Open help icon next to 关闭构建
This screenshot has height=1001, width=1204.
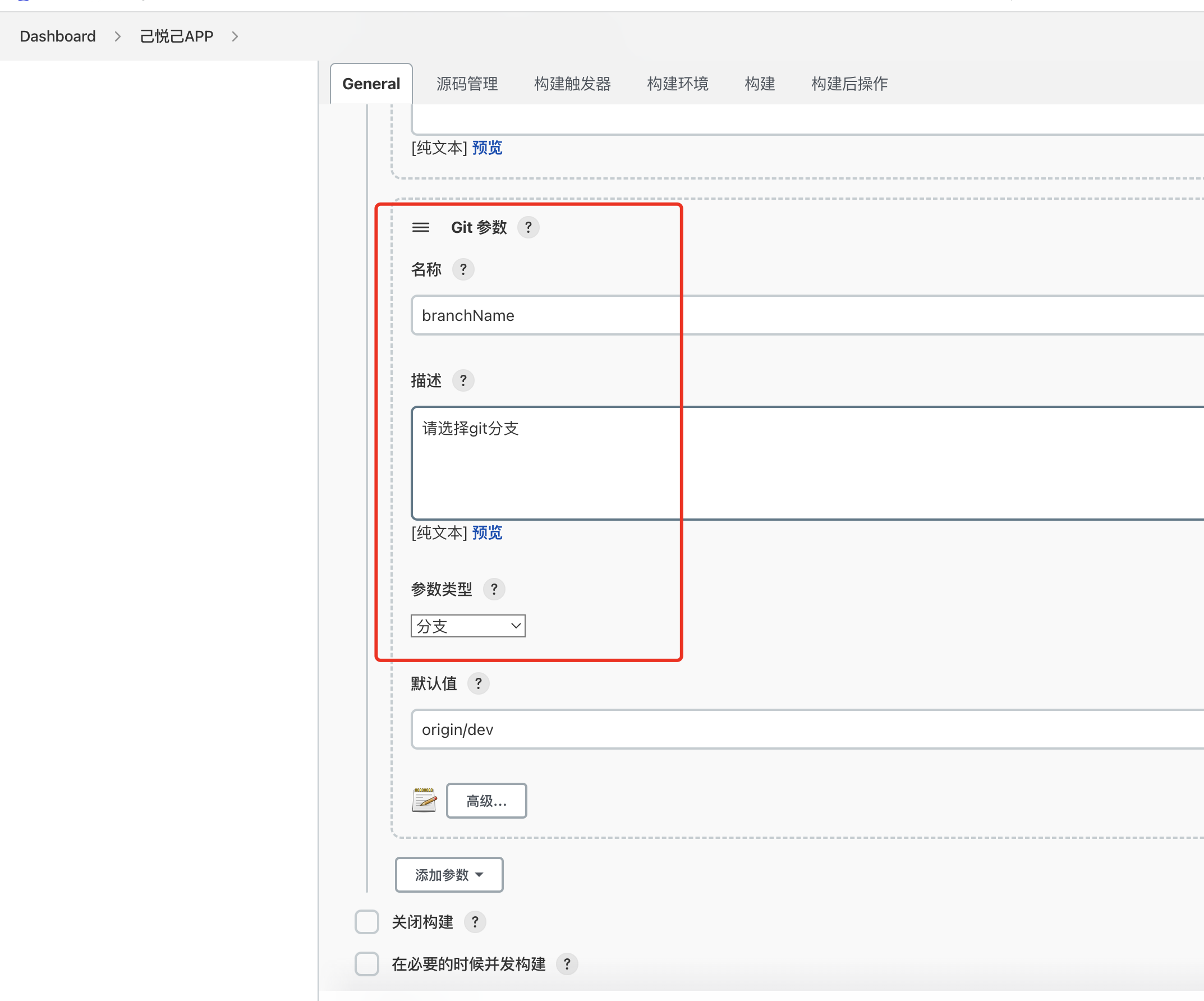(475, 922)
